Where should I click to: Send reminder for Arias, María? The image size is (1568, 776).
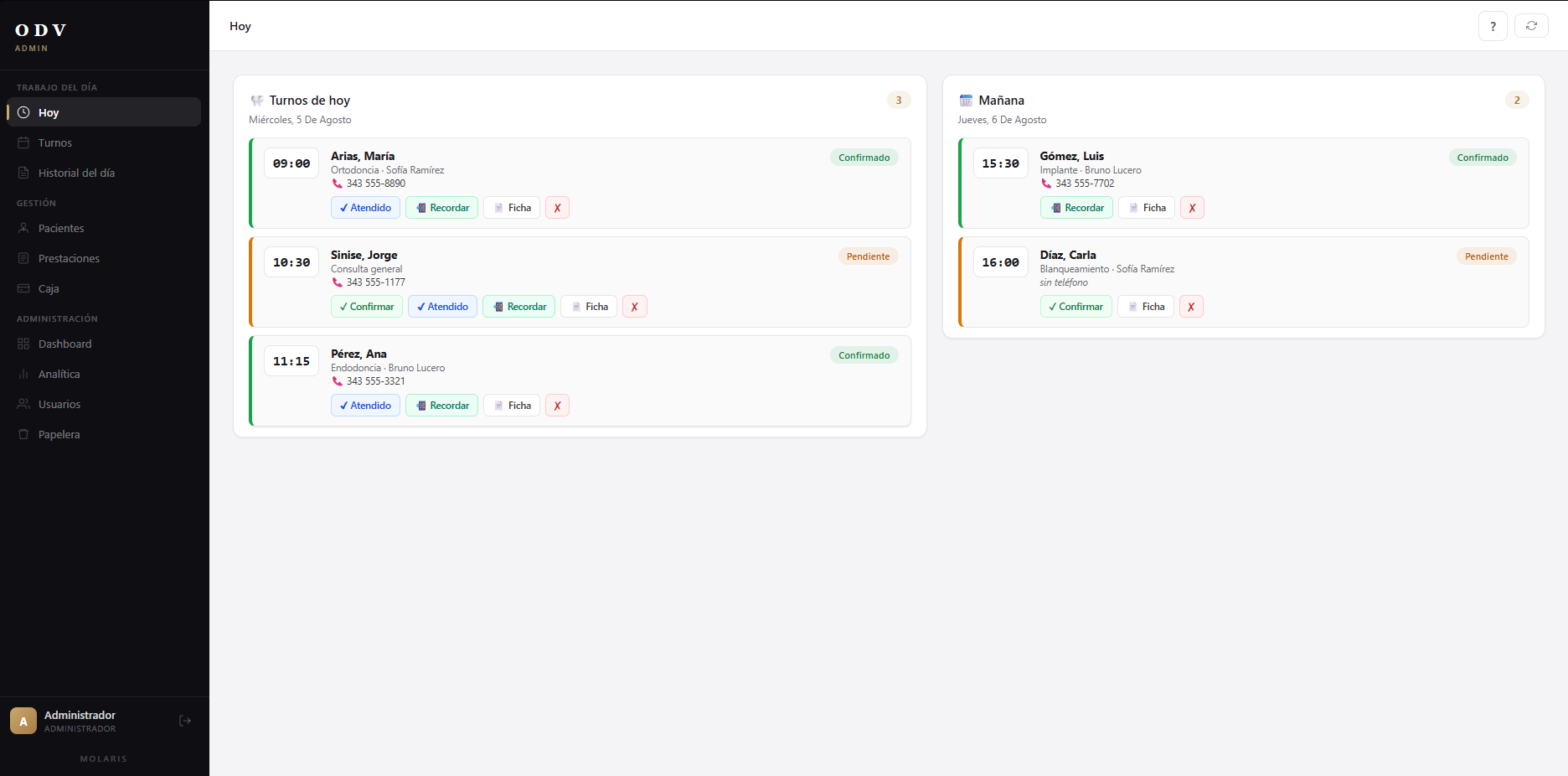(442, 208)
